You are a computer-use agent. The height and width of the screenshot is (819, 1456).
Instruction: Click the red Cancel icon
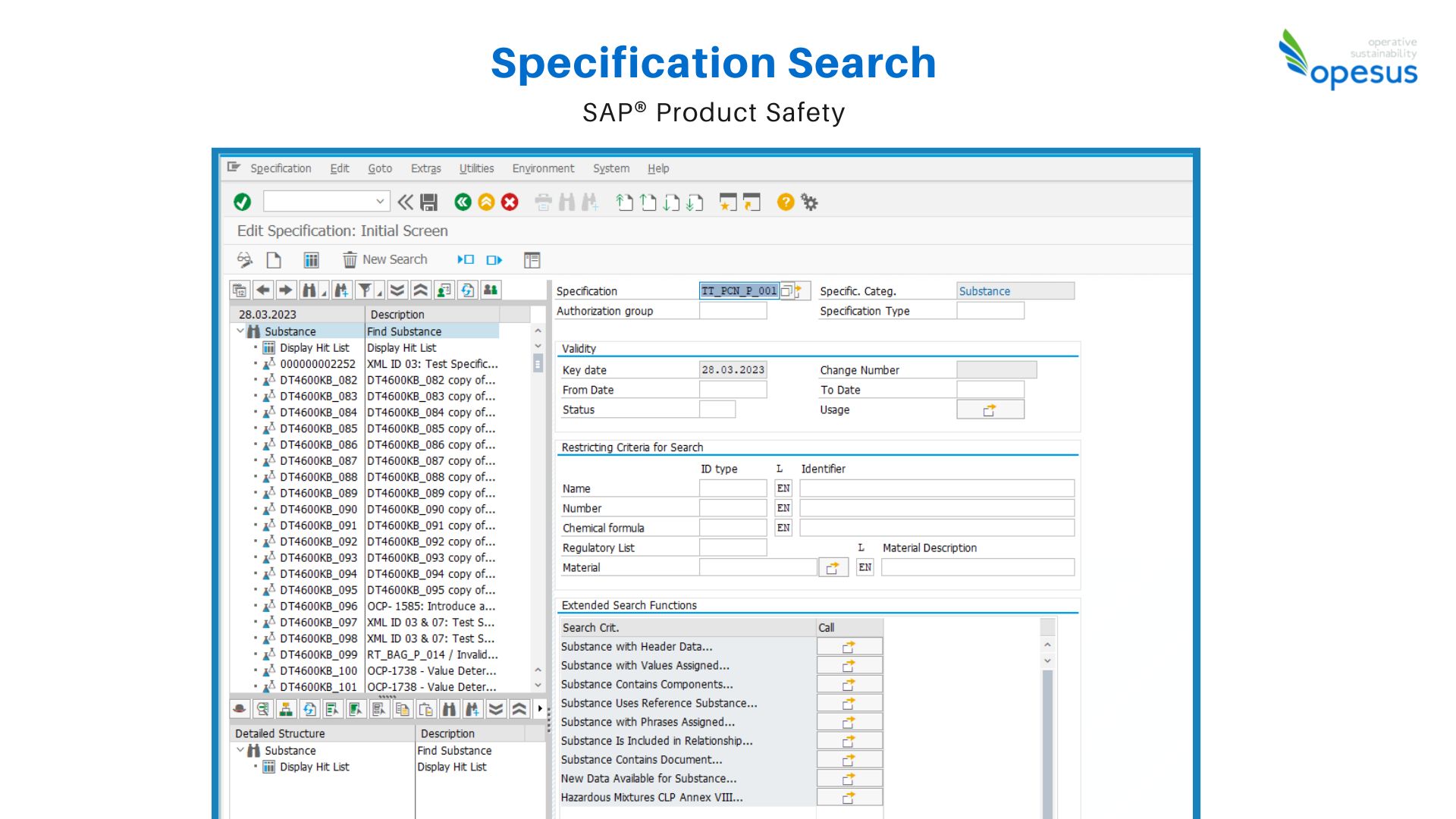(510, 202)
